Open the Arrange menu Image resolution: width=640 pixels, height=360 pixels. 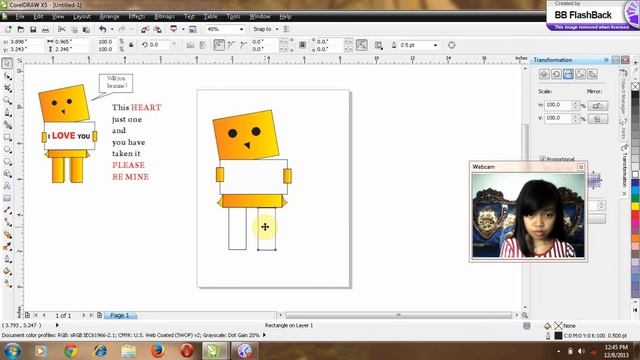[109, 16]
